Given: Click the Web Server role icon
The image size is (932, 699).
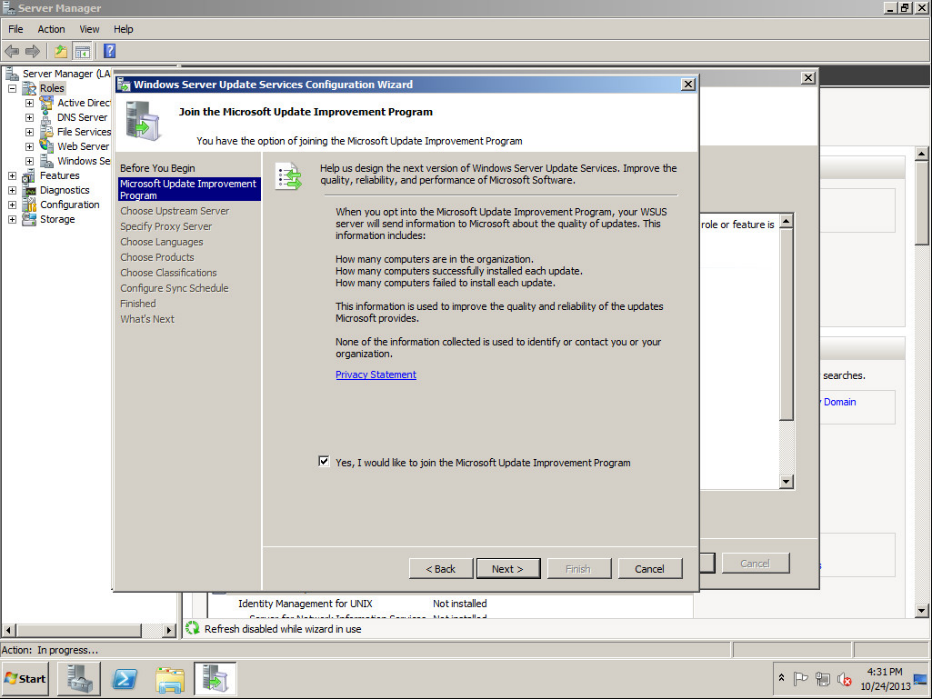Looking at the screenshot, I should point(46,146).
